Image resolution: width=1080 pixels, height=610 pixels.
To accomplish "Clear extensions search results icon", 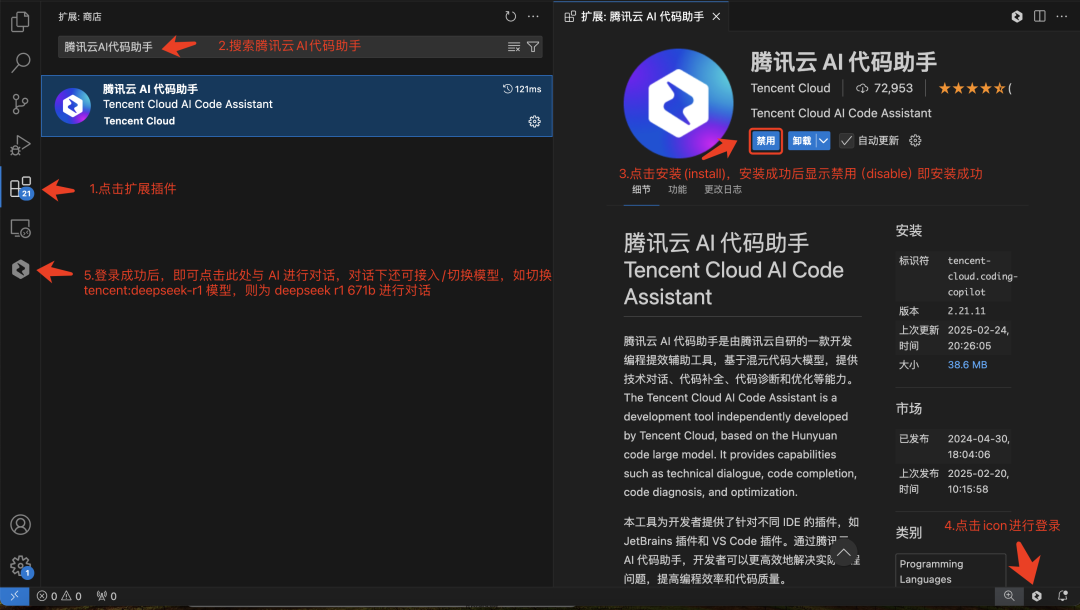I will click(x=514, y=47).
